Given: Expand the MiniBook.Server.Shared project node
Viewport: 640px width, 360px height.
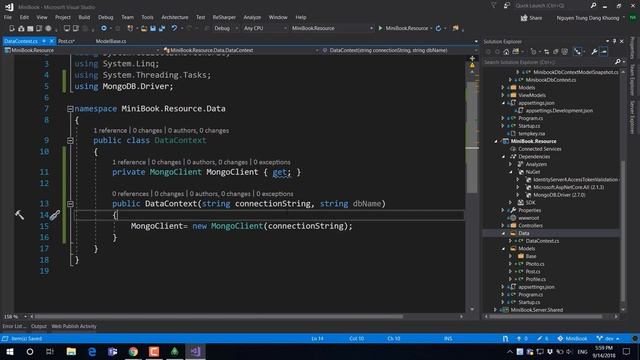Looking at the screenshot, I should point(496,310).
